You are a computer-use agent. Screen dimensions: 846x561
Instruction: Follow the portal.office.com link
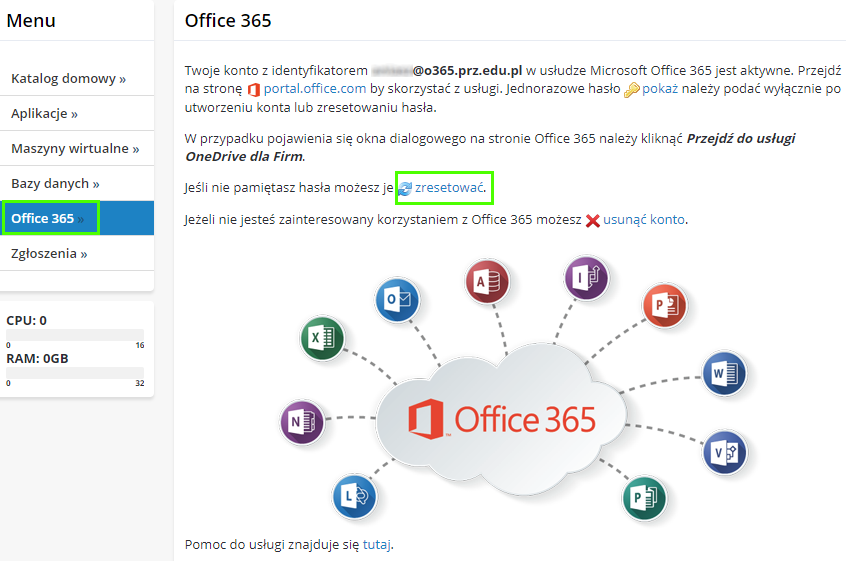click(x=315, y=88)
